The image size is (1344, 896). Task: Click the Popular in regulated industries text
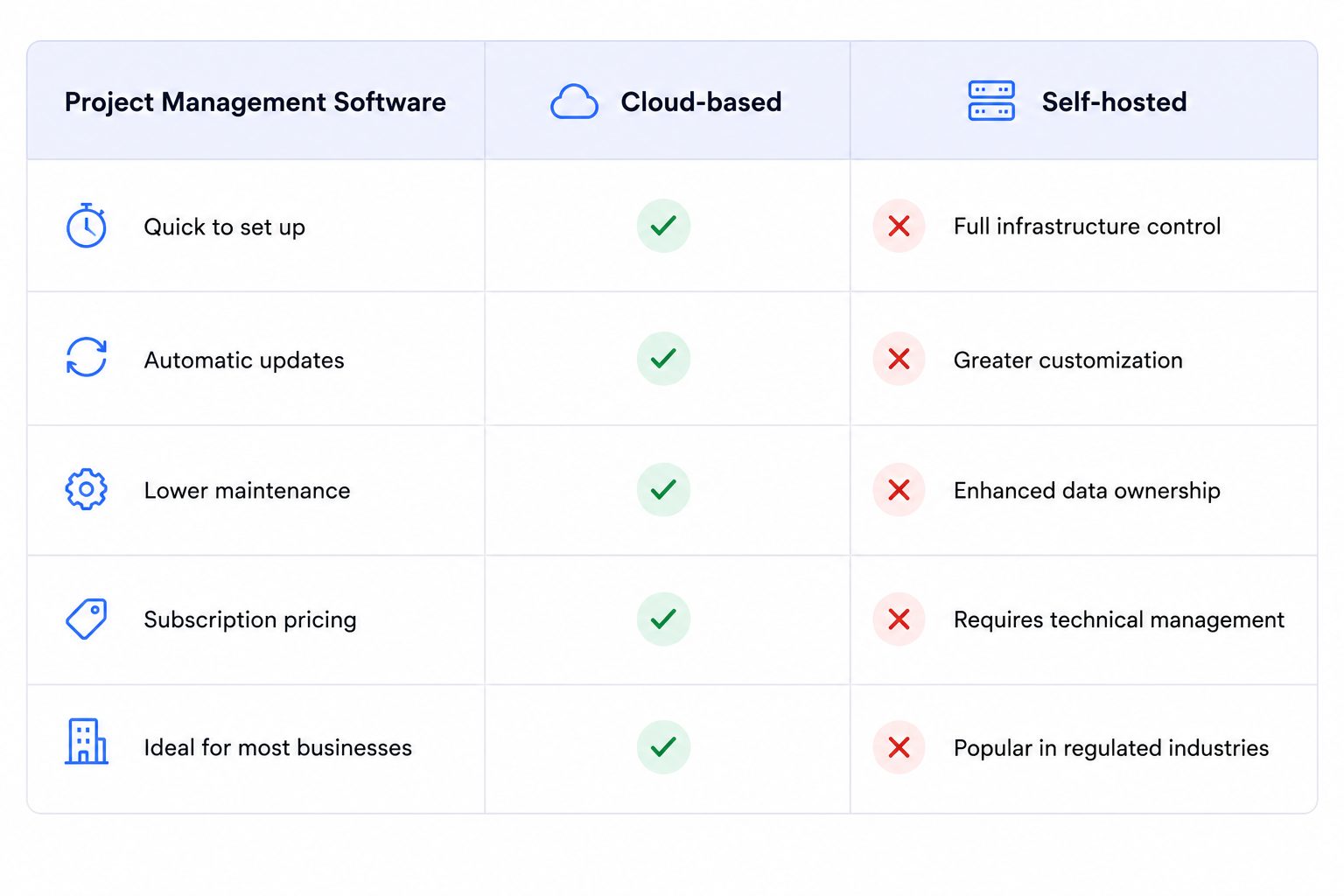coord(1110,749)
